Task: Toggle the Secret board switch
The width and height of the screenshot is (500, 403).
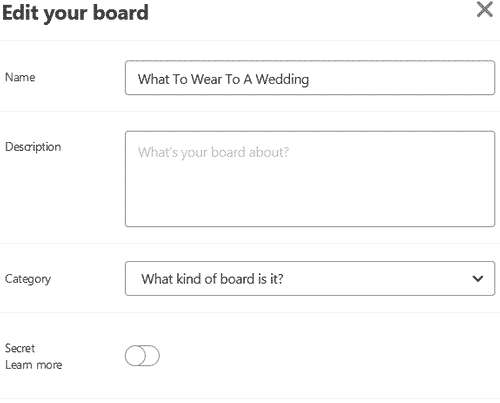Action: tap(142, 355)
